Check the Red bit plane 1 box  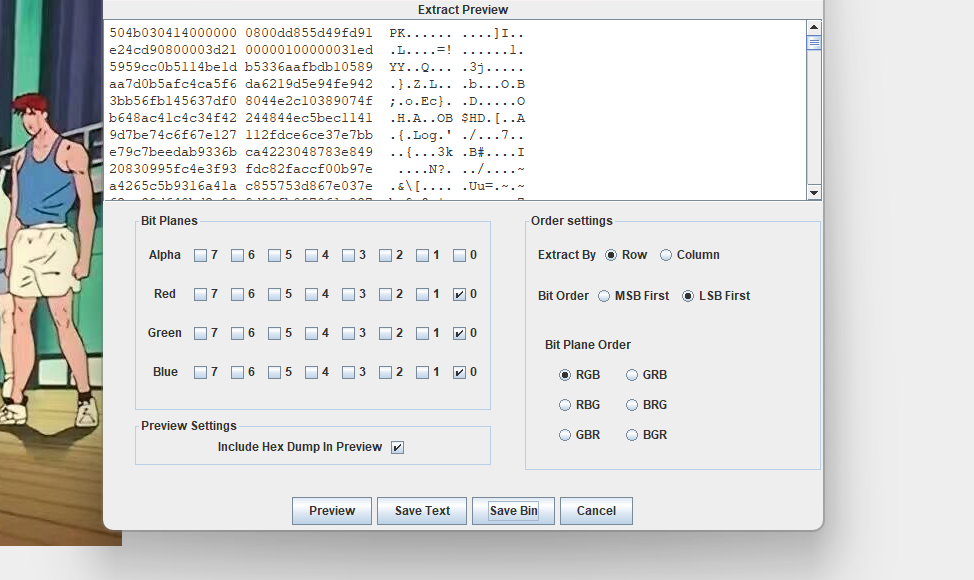point(422,294)
